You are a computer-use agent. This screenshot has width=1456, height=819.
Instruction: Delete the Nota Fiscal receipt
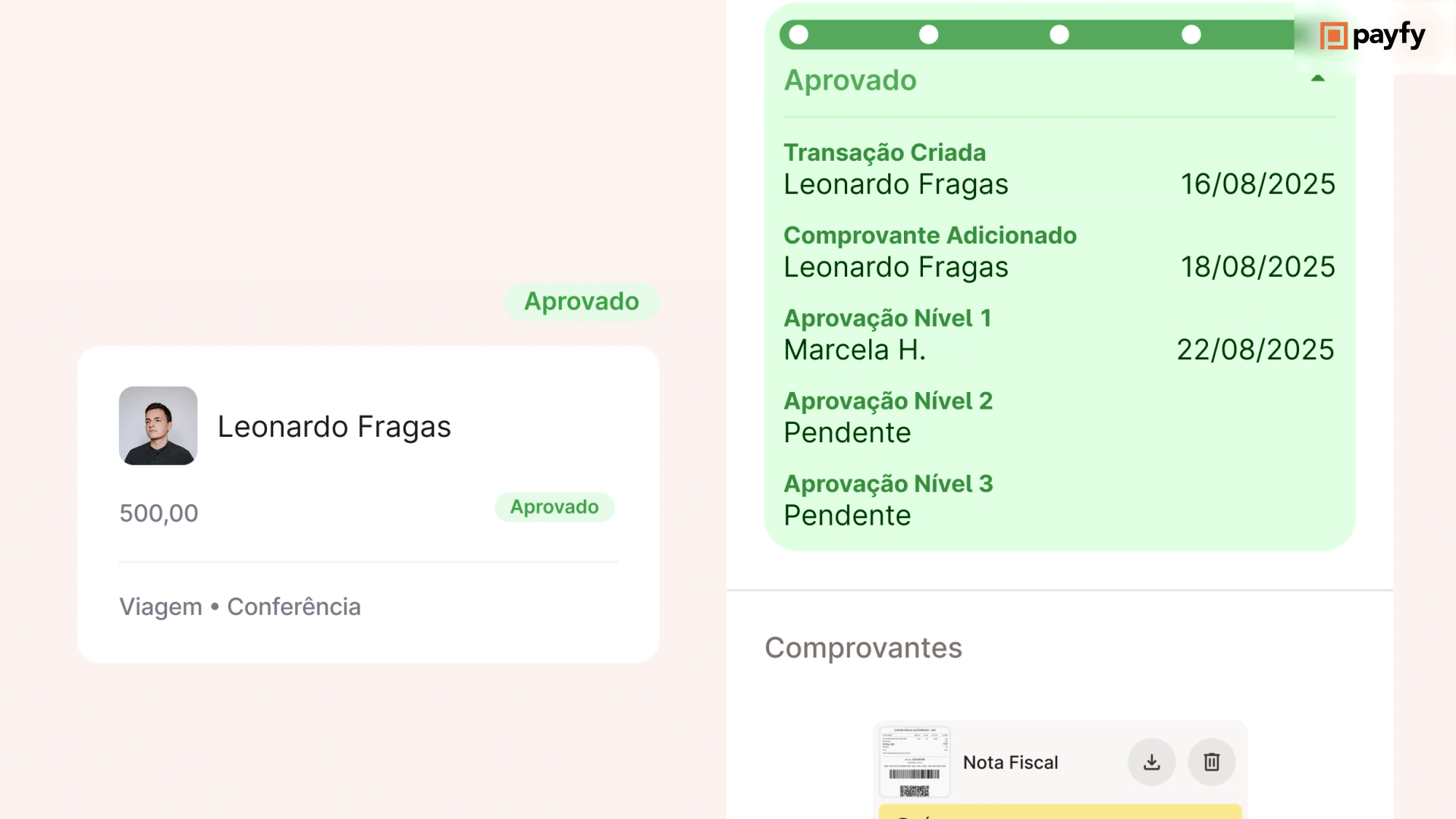1211,762
